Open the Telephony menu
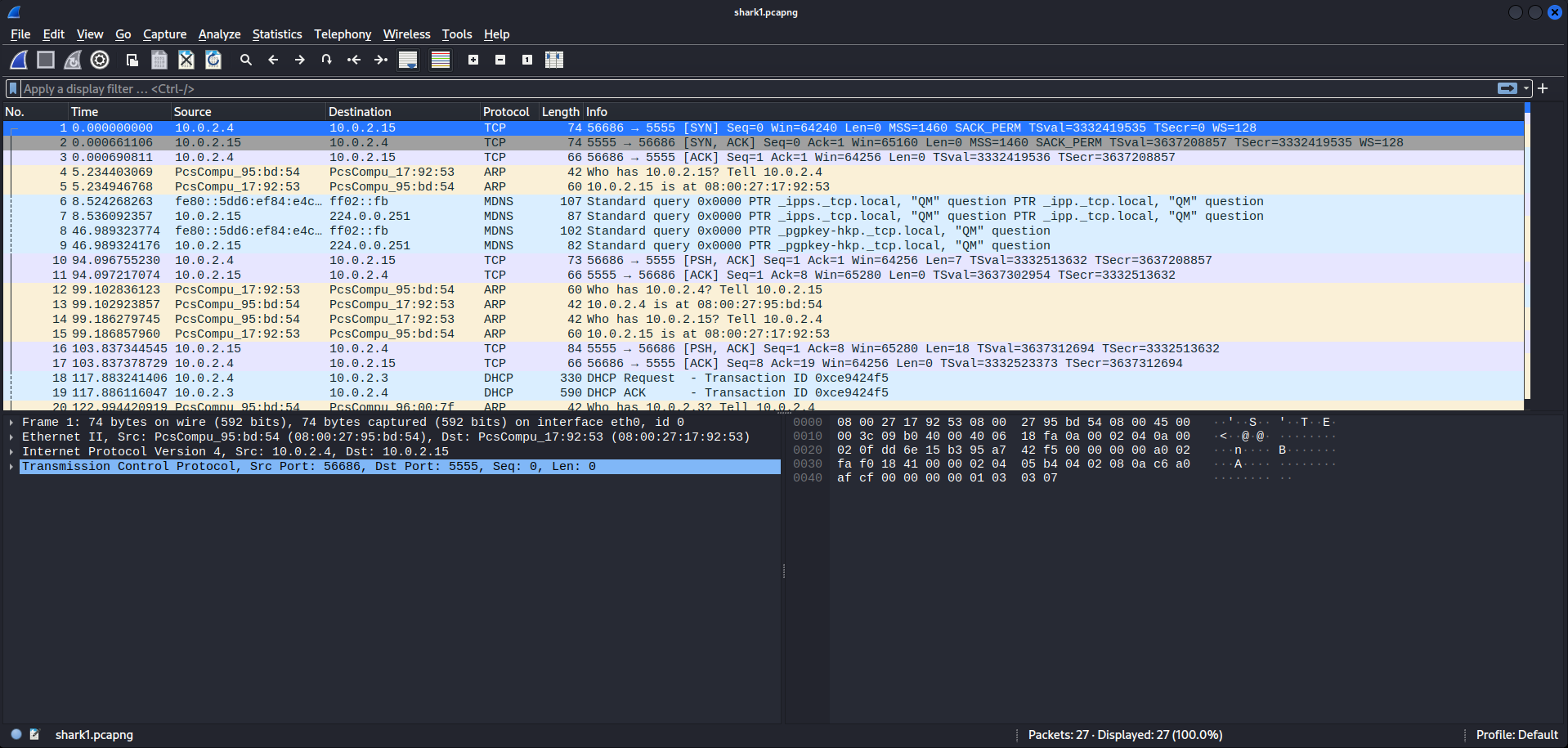1568x748 pixels. (343, 34)
